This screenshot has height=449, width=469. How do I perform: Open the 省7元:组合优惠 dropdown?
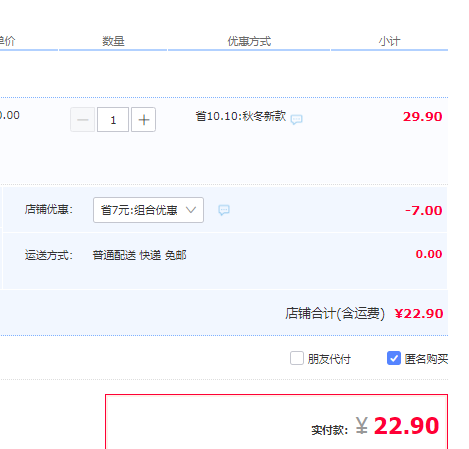pos(148,210)
